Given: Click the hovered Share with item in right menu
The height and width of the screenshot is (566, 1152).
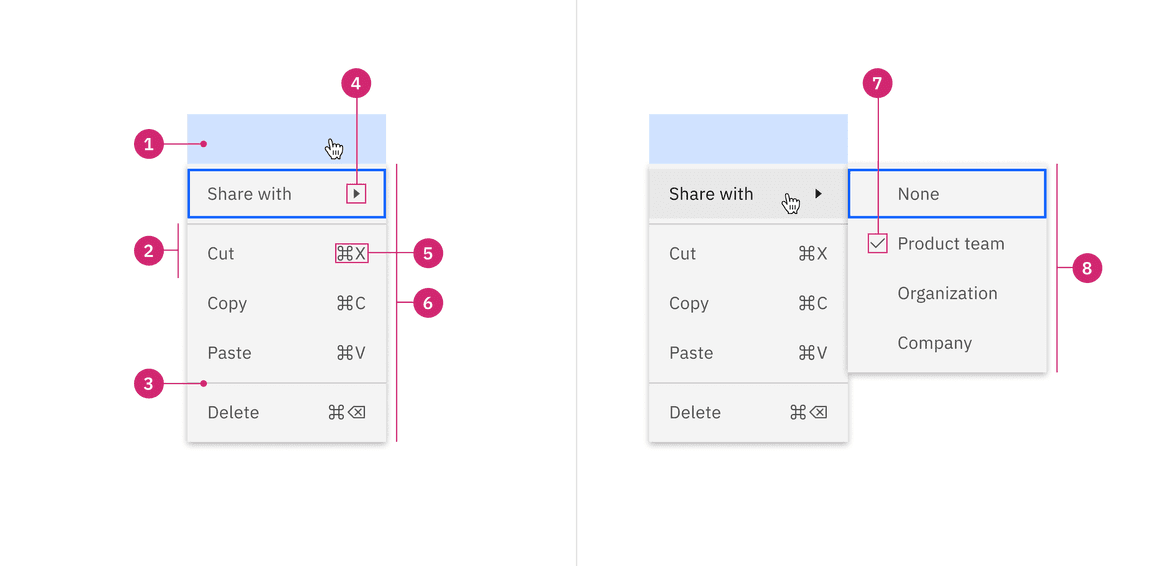Looking at the screenshot, I should pyautogui.click(x=711, y=194).
